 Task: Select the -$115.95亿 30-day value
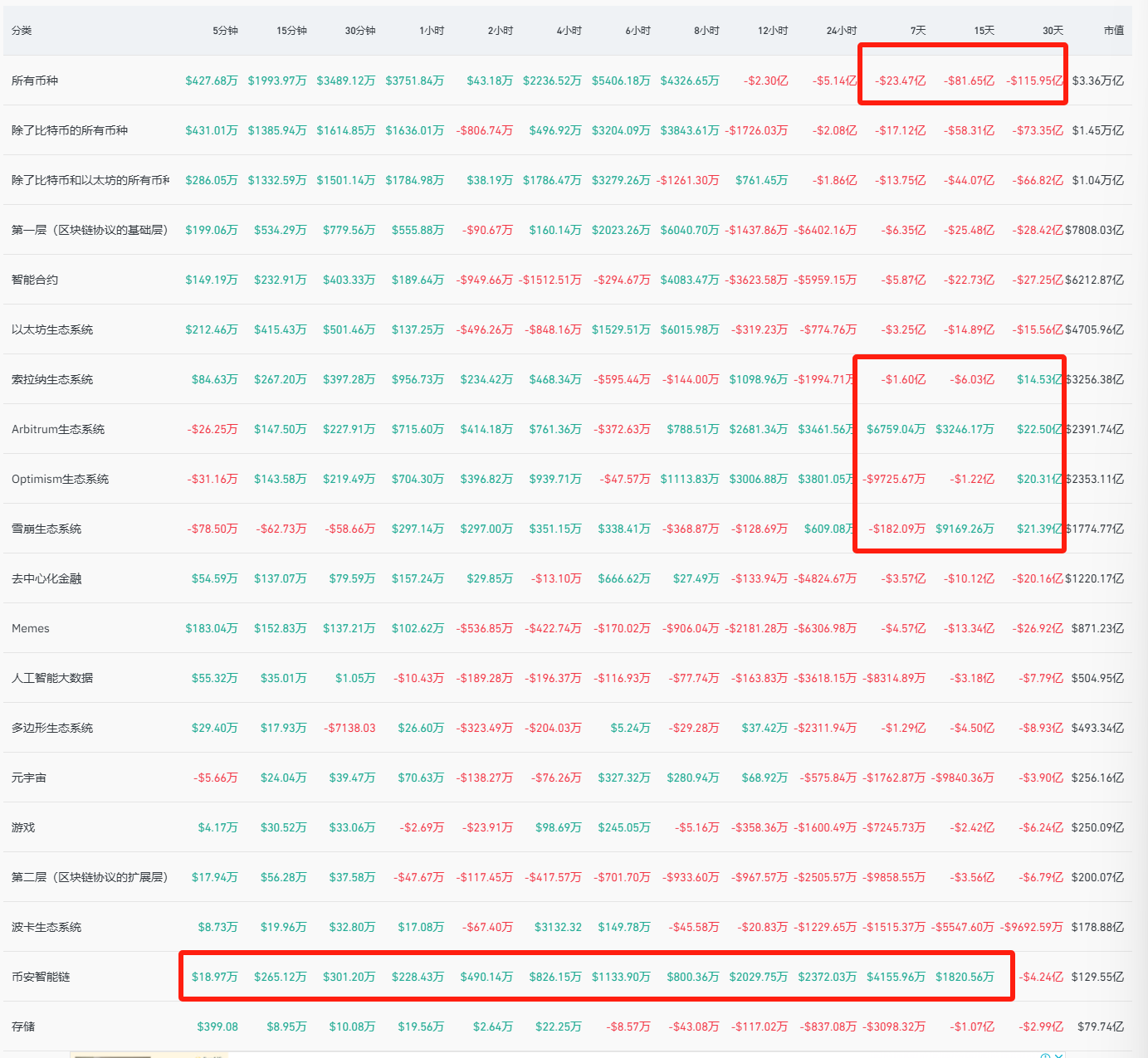(1034, 80)
